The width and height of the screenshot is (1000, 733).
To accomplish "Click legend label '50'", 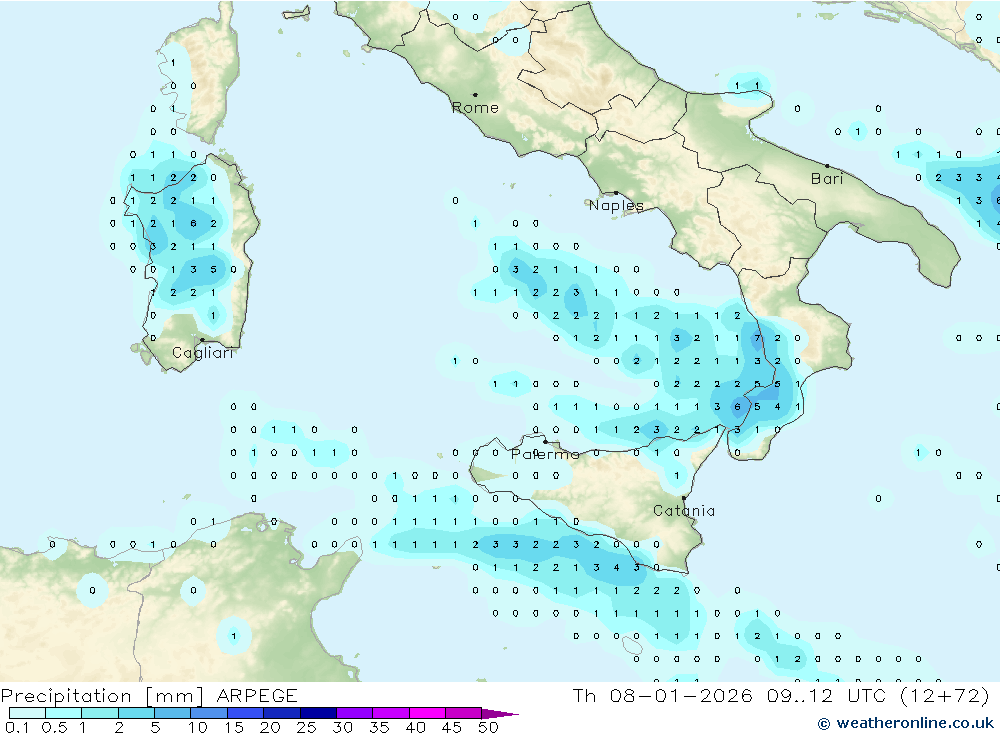I will pyautogui.click(x=488, y=727).
